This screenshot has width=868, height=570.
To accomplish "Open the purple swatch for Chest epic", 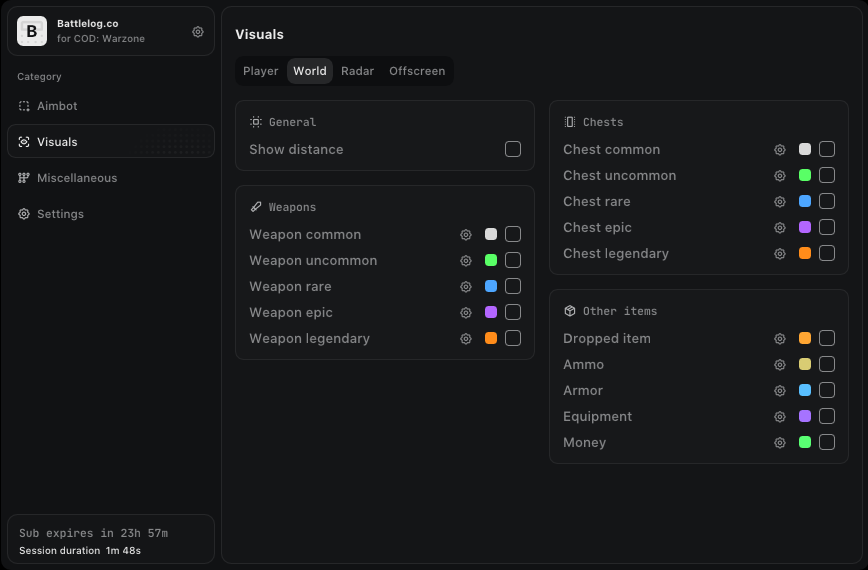I will pyautogui.click(x=805, y=227).
